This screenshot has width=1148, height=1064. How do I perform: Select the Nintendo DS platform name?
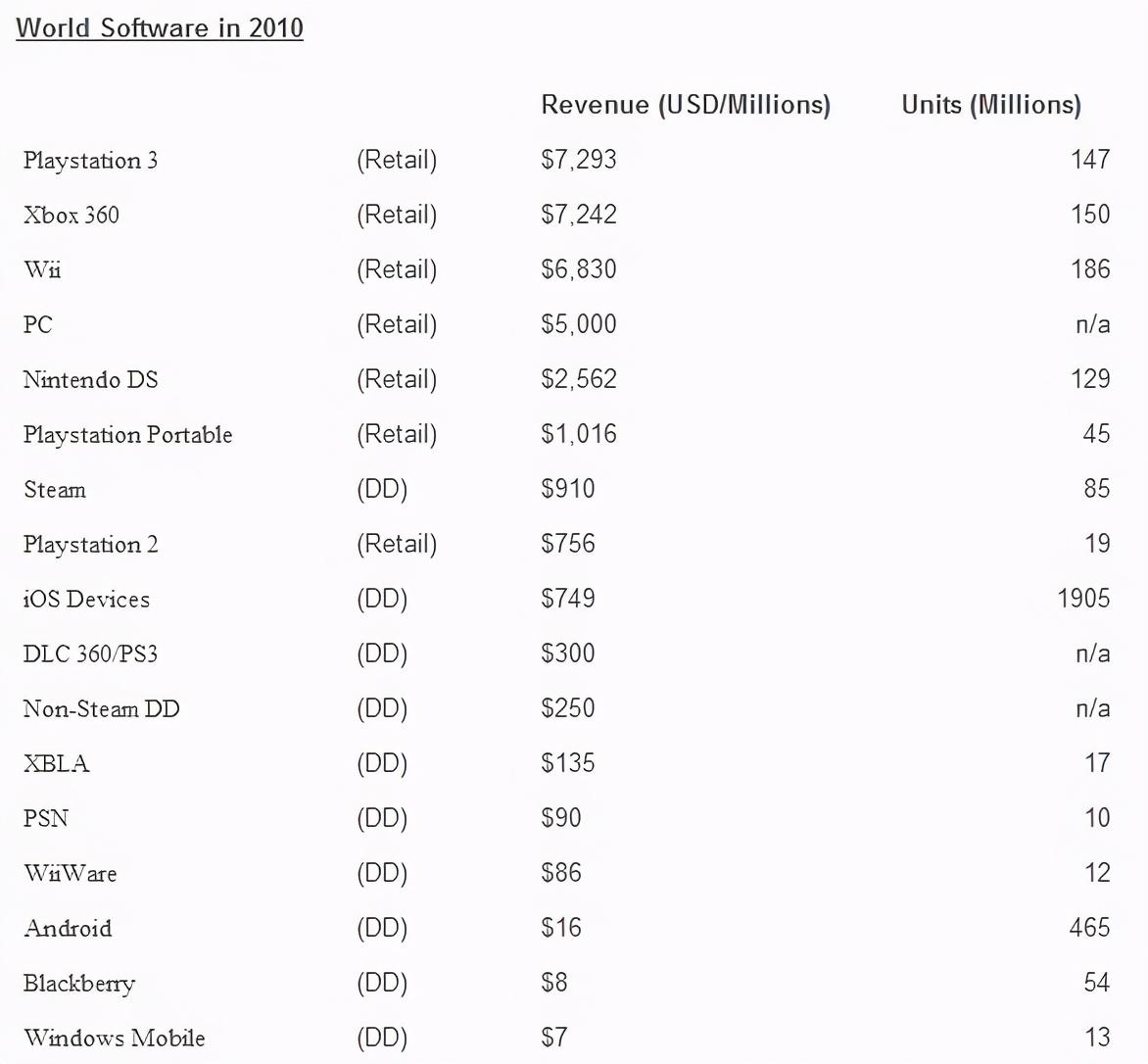coord(90,380)
